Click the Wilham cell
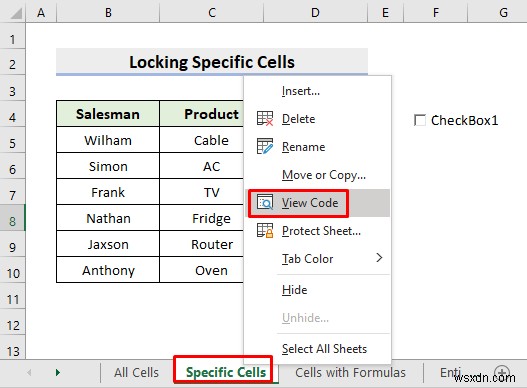The height and width of the screenshot is (388, 527). point(108,140)
